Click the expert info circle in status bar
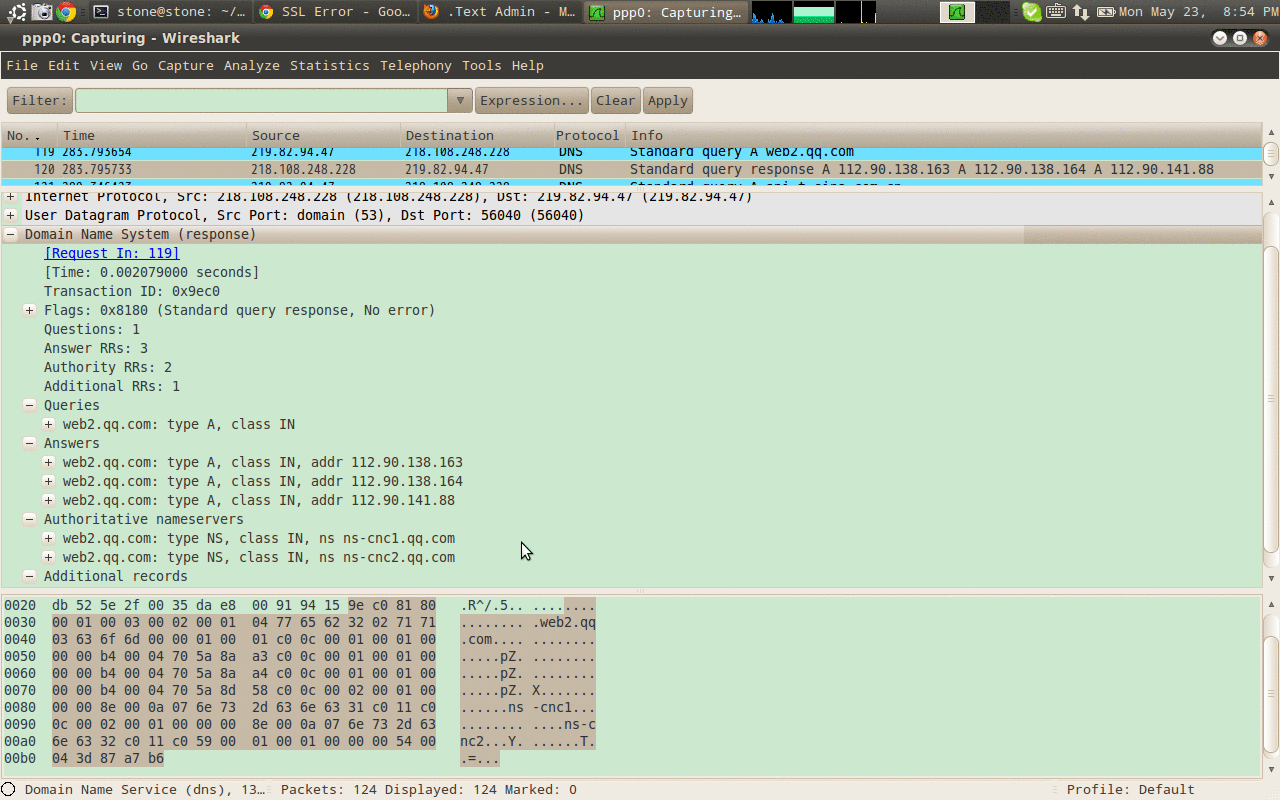The height and width of the screenshot is (800, 1280). pyautogui.click(x=9, y=789)
